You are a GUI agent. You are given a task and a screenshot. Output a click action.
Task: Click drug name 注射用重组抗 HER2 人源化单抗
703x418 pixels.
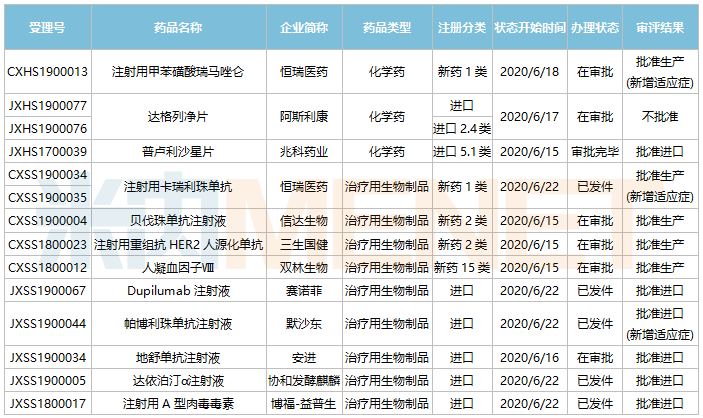[x=178, y=244]
